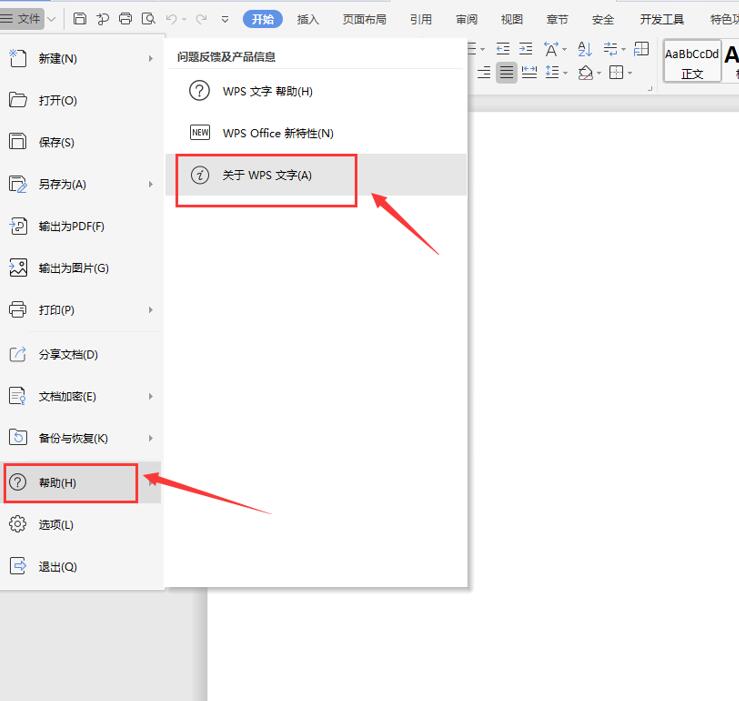This screenshot has width=739, height=701.
Task: Switch to the 审阅 ribbon tab
Action: (x=466, y=19)
